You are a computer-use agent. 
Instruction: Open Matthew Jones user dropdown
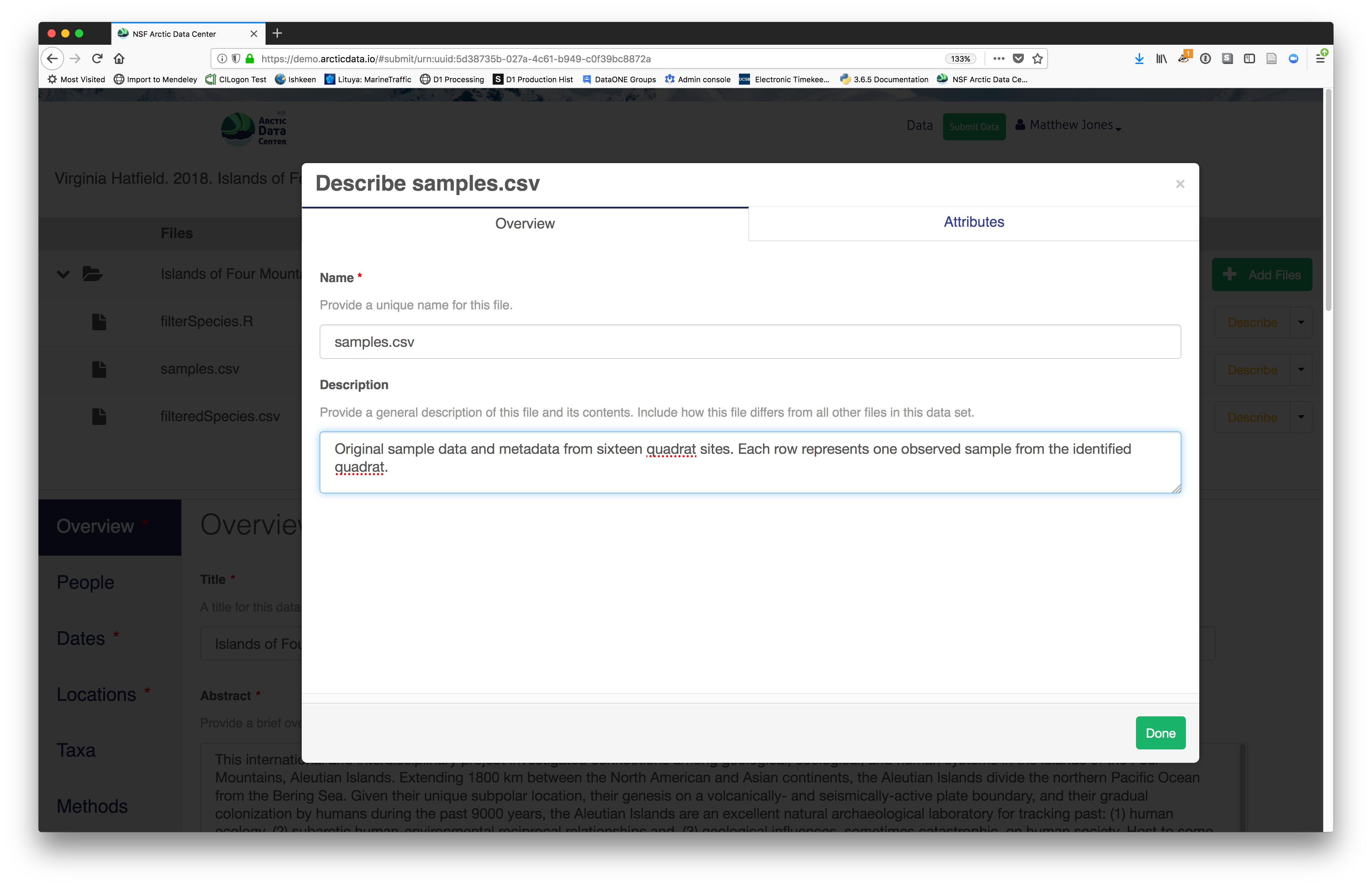tap(1071, 125)
